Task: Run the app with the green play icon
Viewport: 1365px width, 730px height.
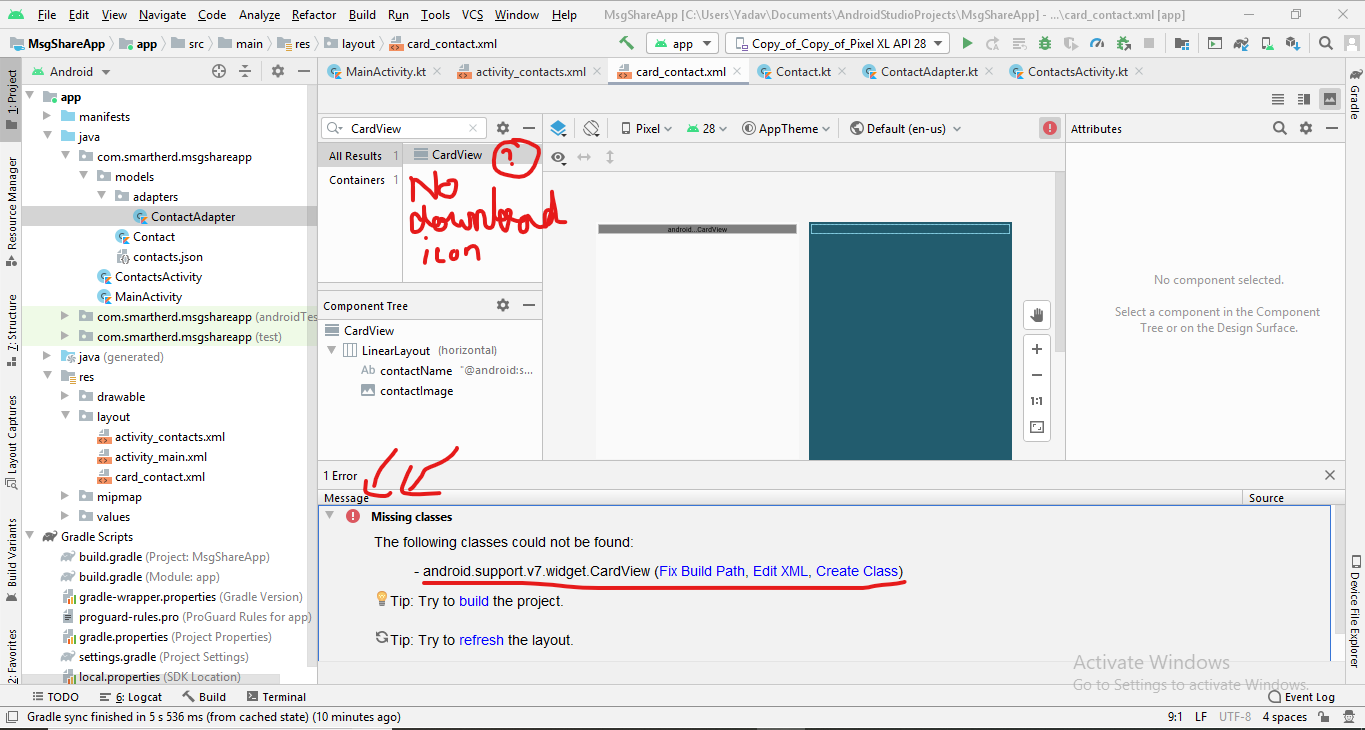Action: (967, 43)
